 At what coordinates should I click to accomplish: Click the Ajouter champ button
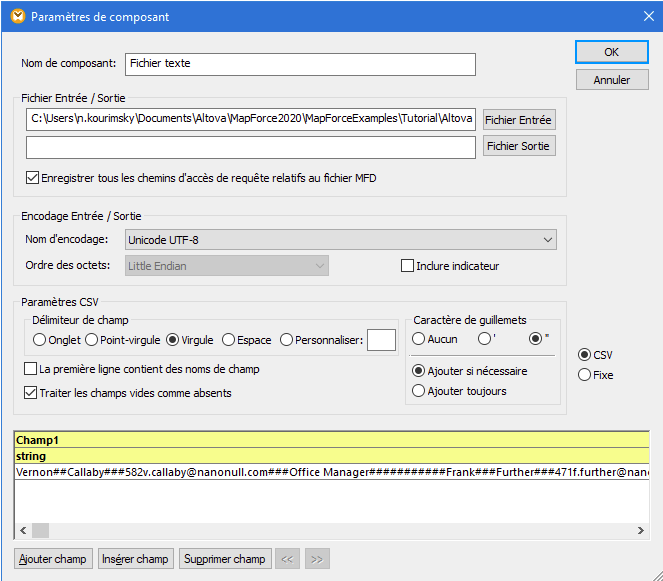53,559
